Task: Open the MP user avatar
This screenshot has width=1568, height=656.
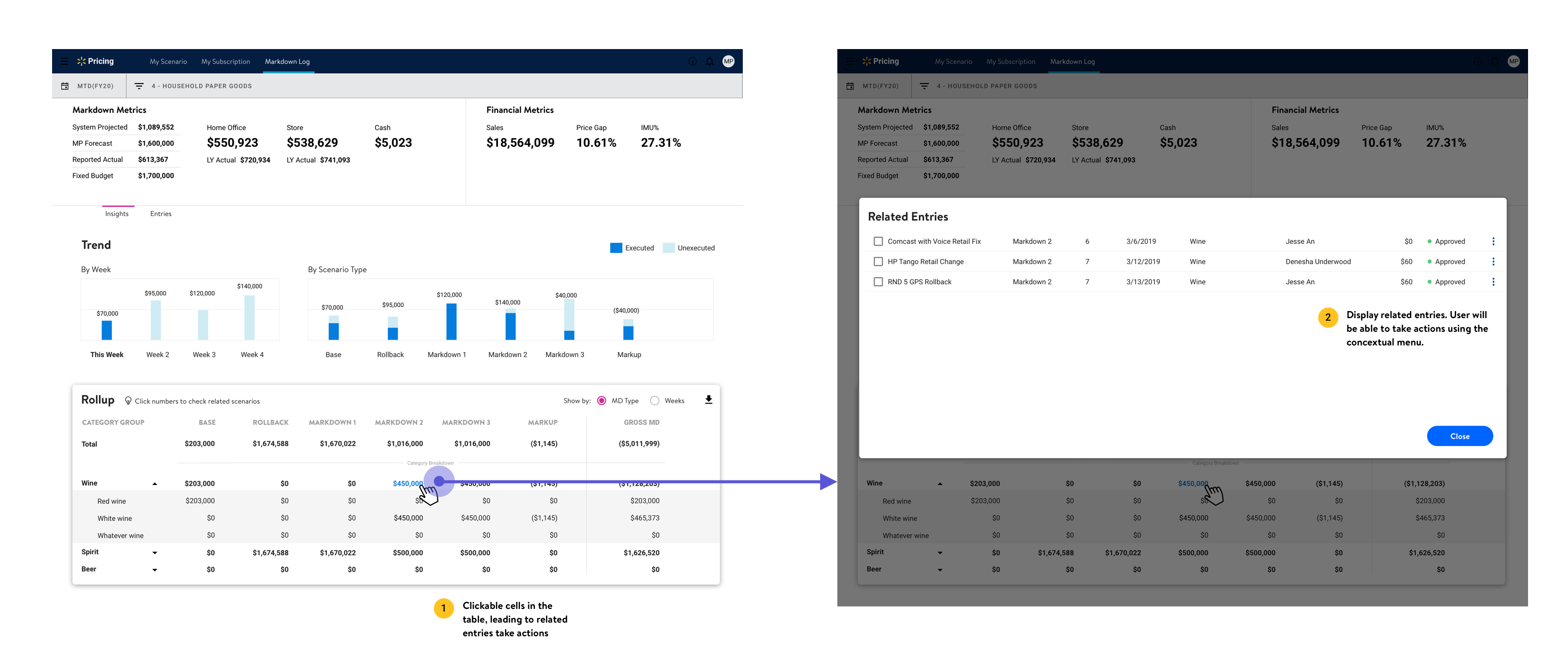Action: pyautogui.click(x=729, y=62)
